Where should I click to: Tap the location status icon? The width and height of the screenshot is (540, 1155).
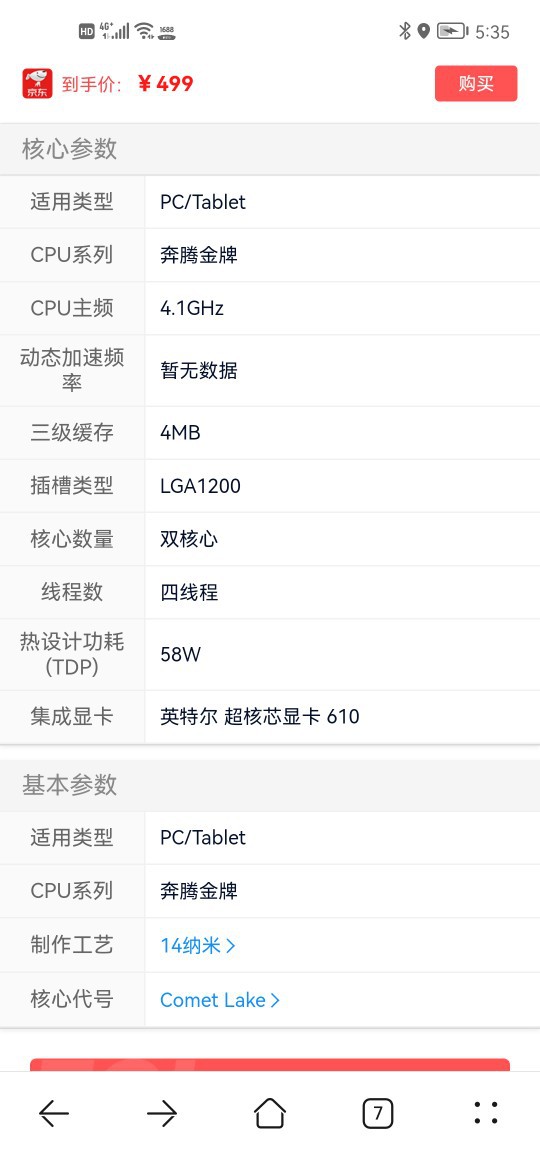point(423,31)
